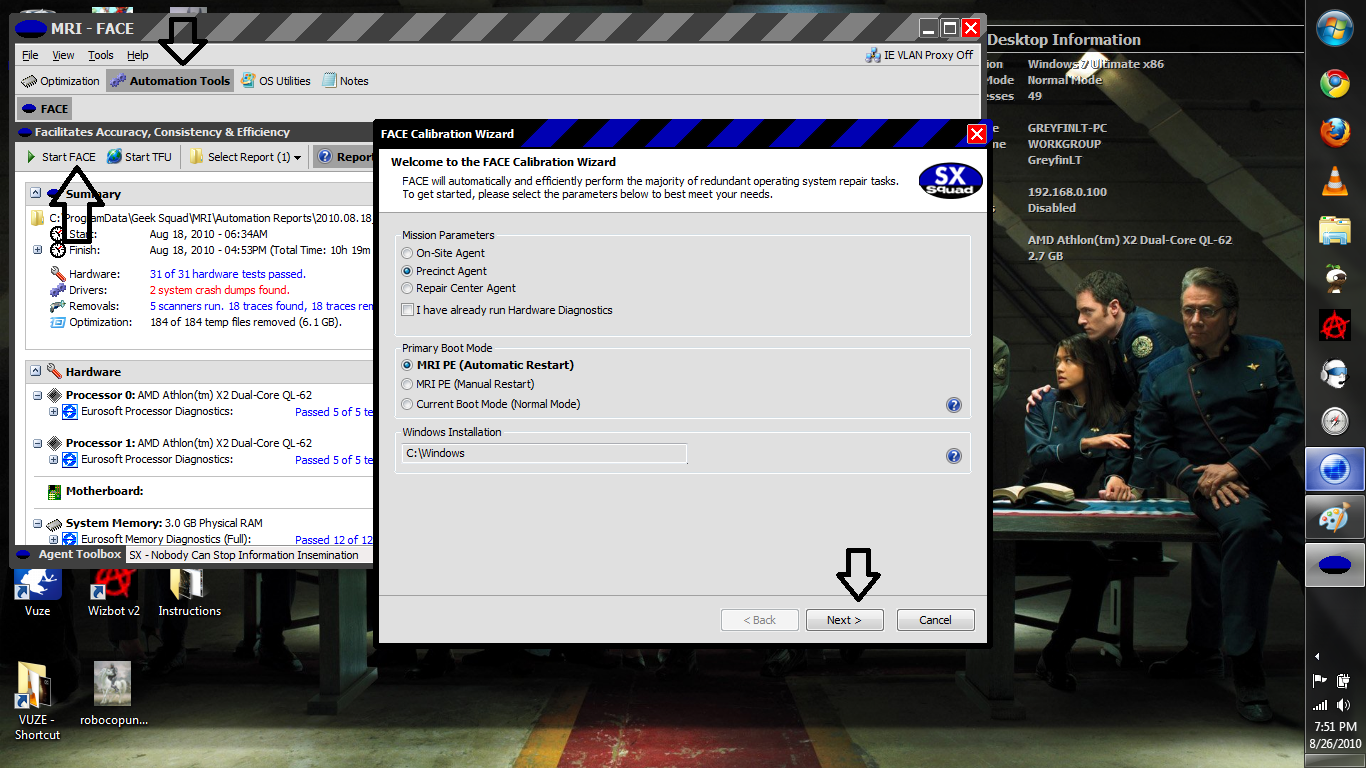Collapse the Hardware section

(35, 371)
